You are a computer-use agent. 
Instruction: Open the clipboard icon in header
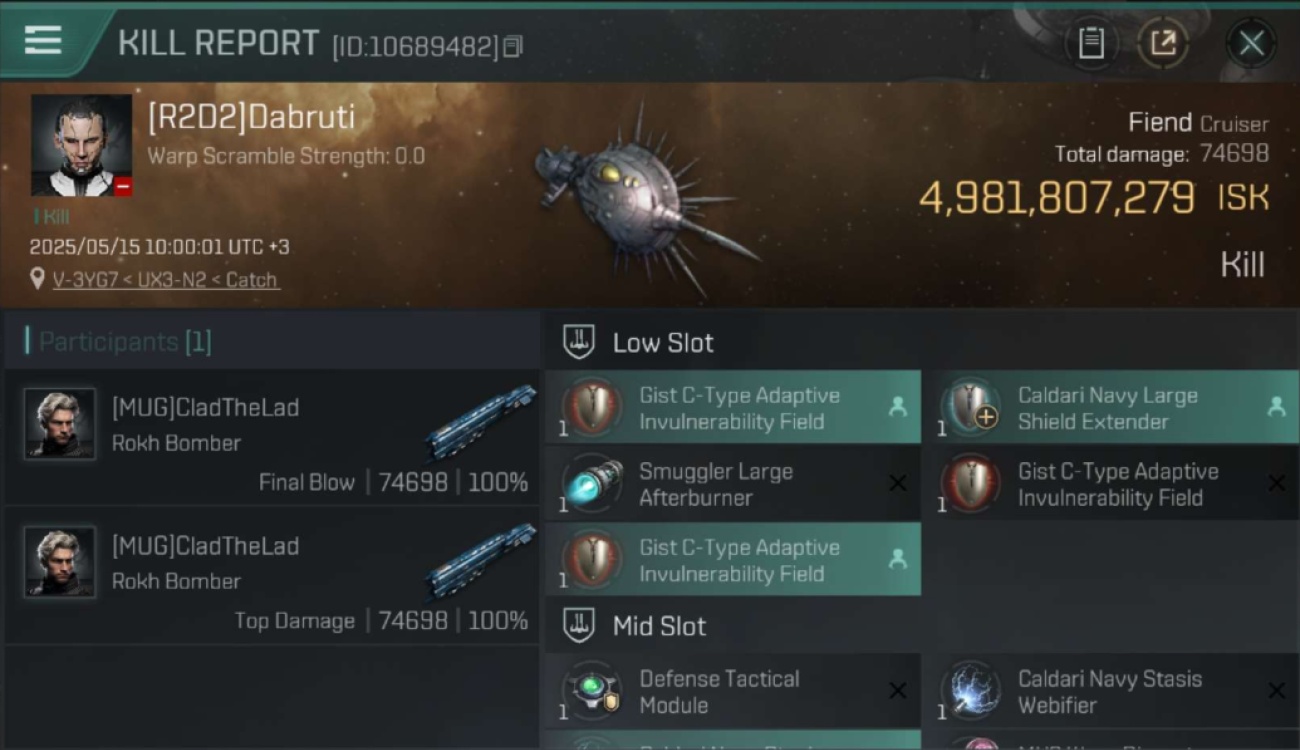pyautogui.click(x=1091, y=43)
